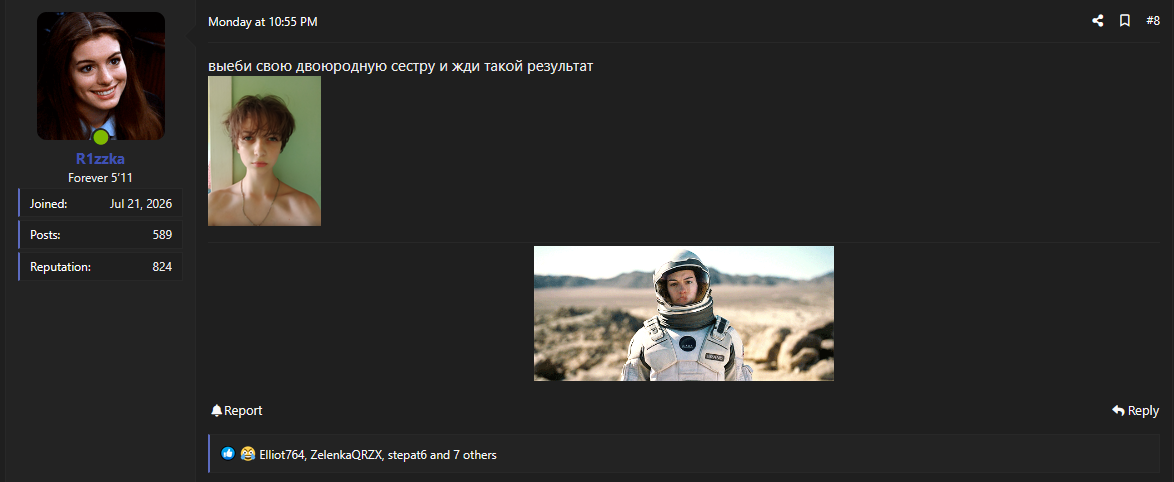Click the 'Joined:' label
The height and width of the screenshot is (482, 1174).
click(x=49, y=204)
